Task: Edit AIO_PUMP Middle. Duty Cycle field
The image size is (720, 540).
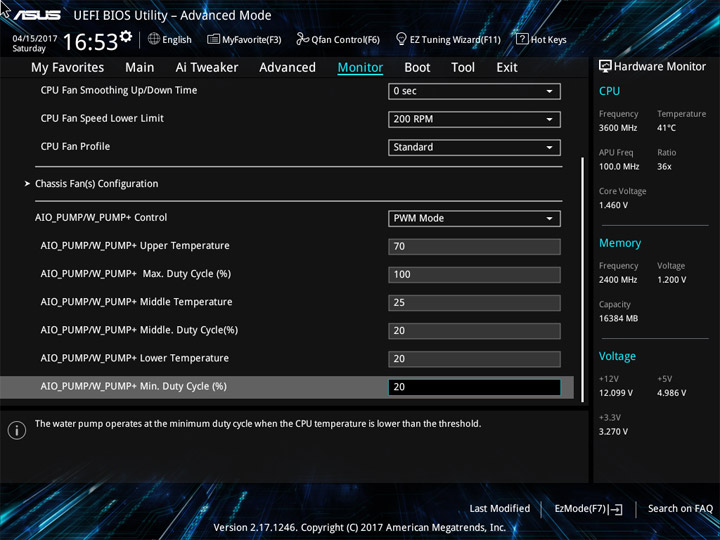Action: pos(474,331)
